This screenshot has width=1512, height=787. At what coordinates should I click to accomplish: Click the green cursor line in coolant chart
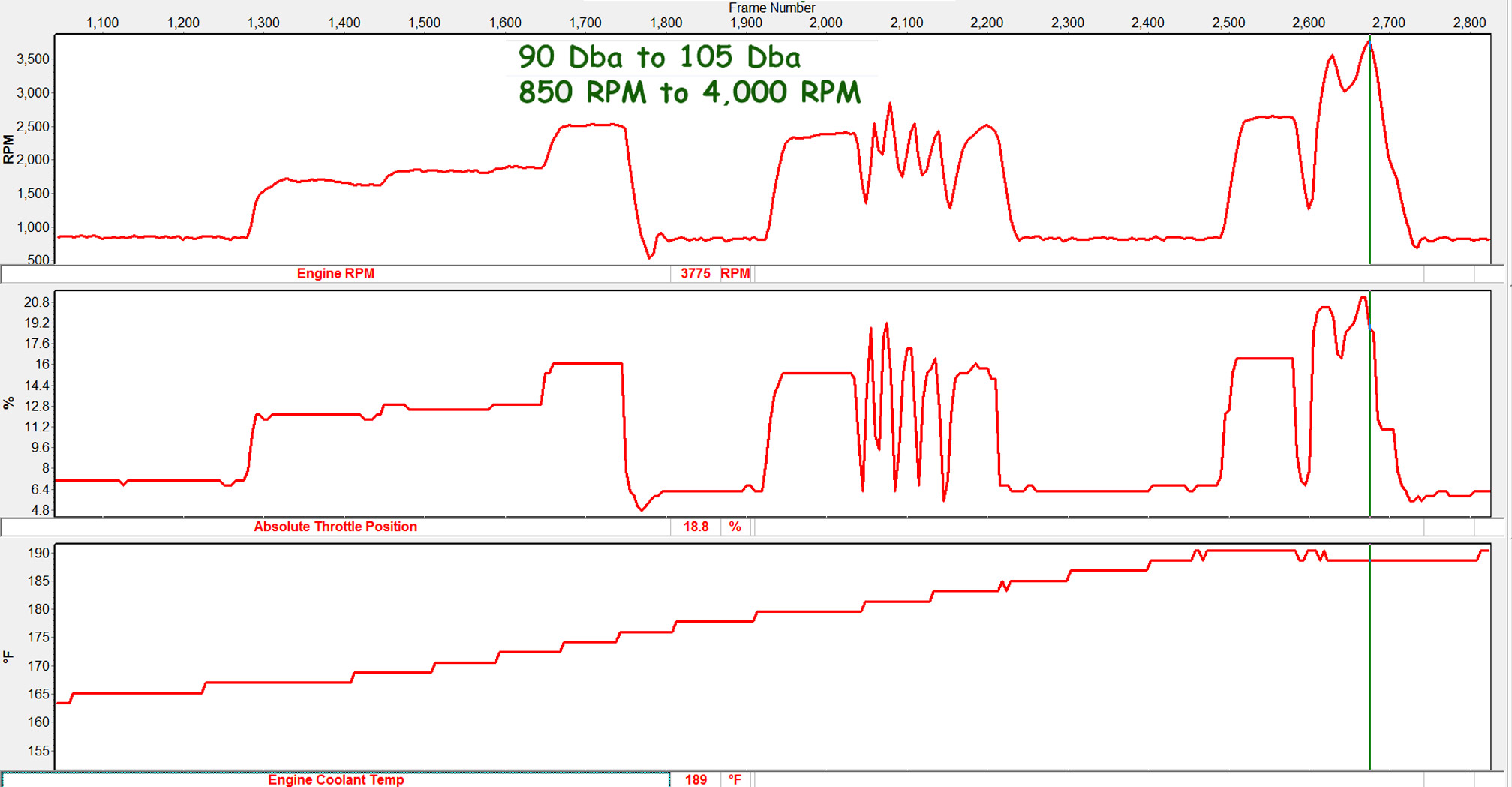tap(1370, 675)
